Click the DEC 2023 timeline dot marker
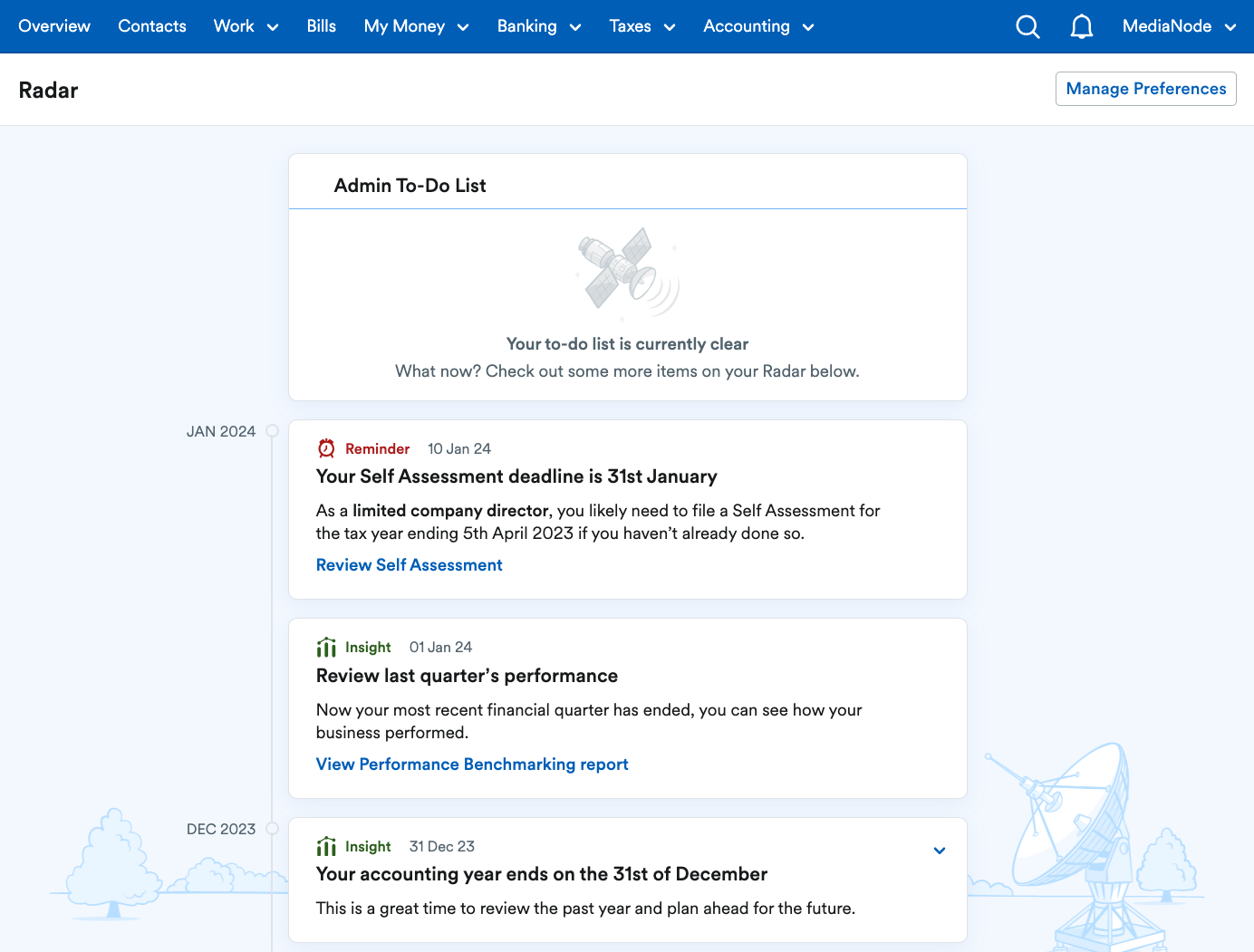Image resolution: width=1254 pixels, height=952 pixels. tap(271, 829)
